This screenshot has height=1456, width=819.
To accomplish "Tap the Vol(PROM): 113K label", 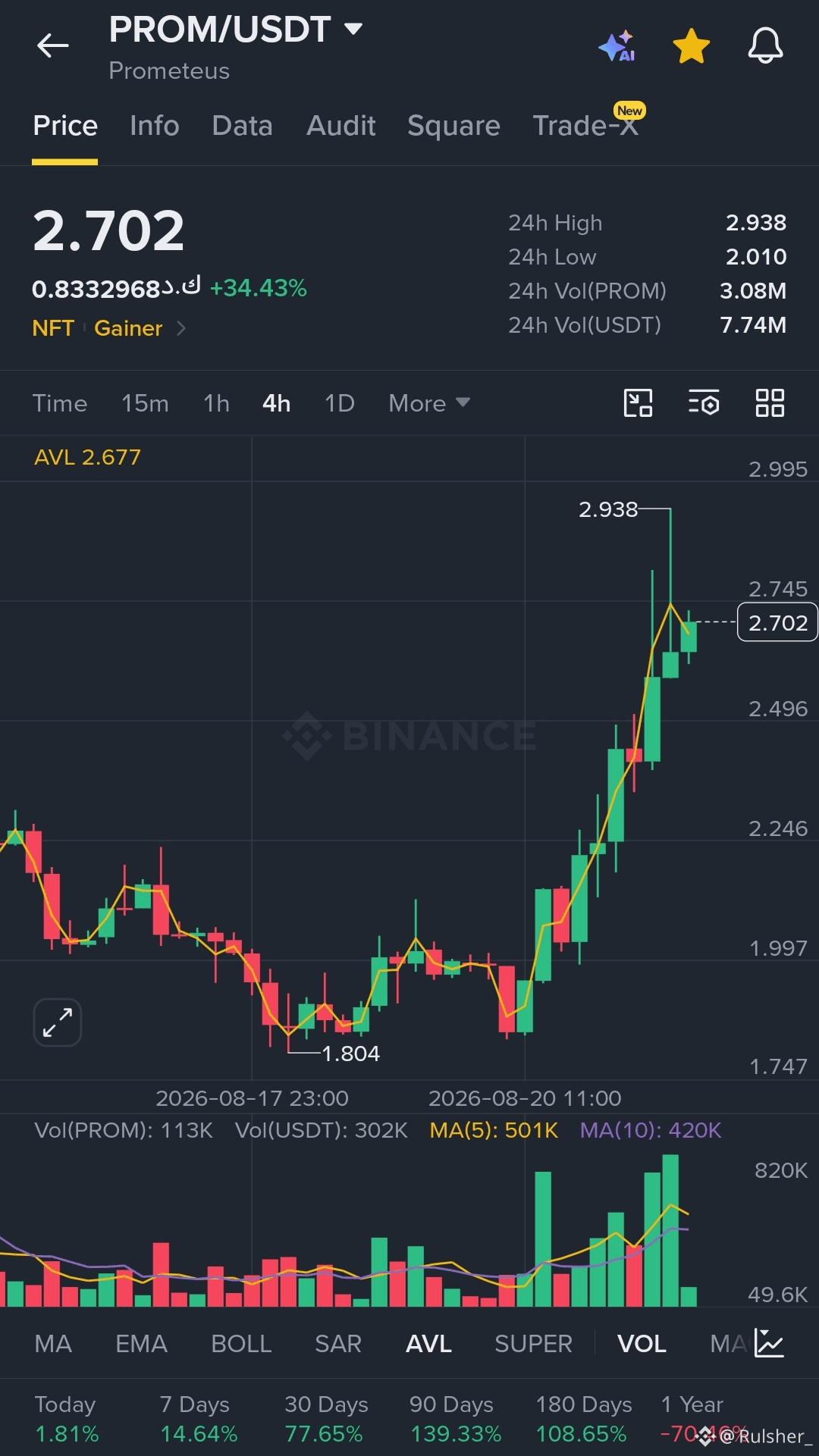I will 124,1130.
